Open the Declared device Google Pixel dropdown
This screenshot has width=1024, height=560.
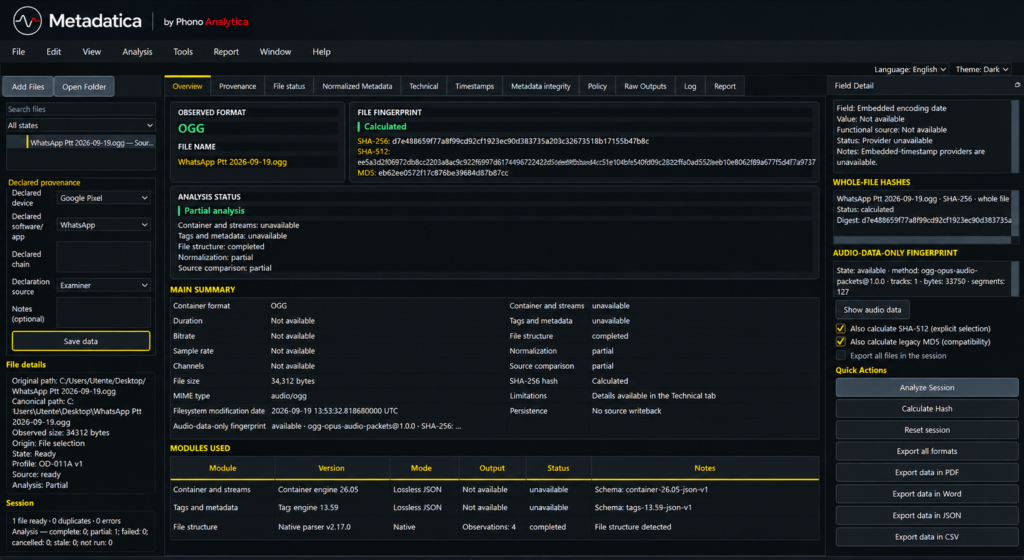click(103, 198)
